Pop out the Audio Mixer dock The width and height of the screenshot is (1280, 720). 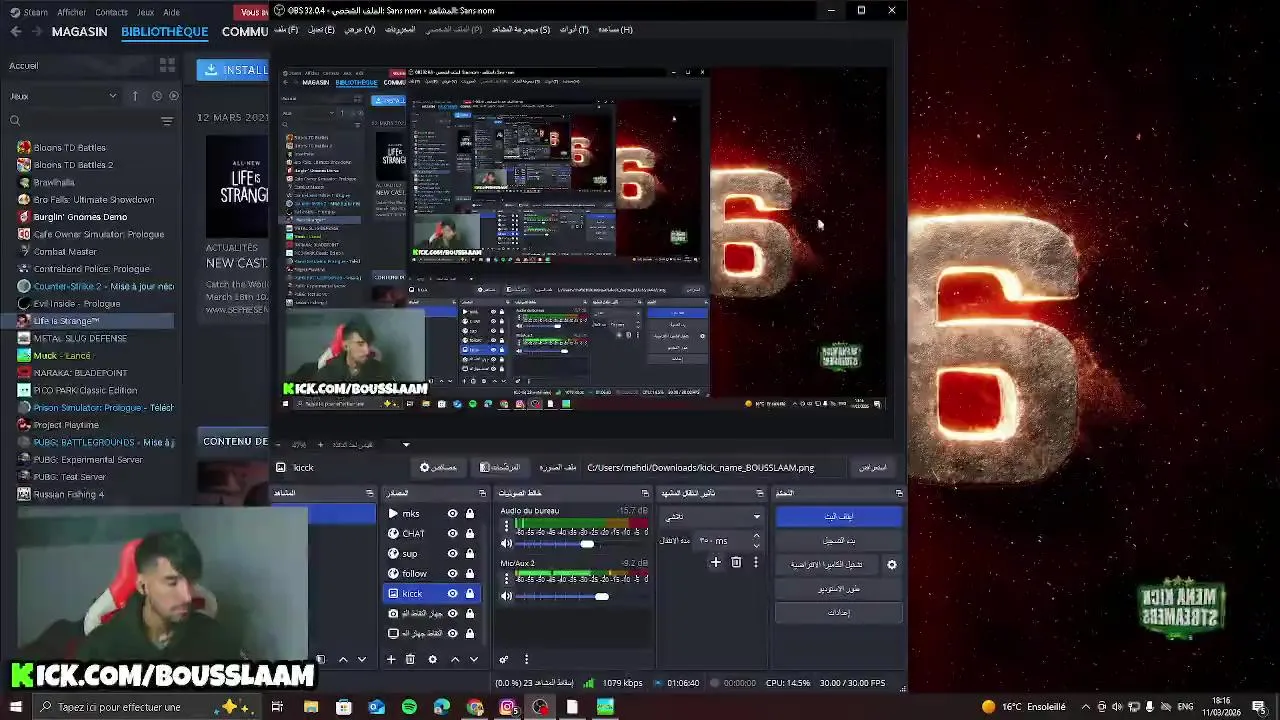pos(645,493)
